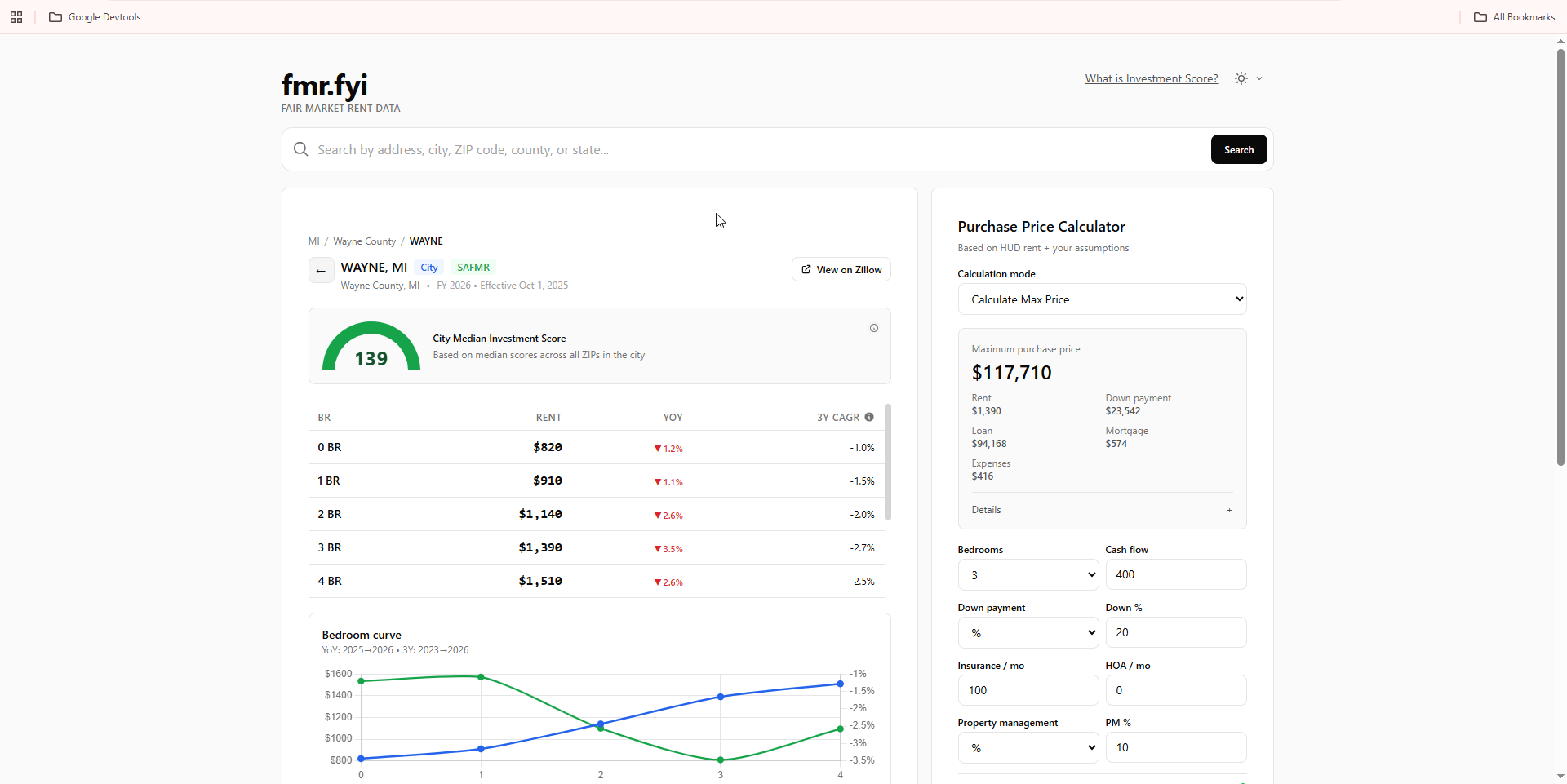Expand the Details plus sign
Screen dimensions: 1567x784
(1229, 510)
